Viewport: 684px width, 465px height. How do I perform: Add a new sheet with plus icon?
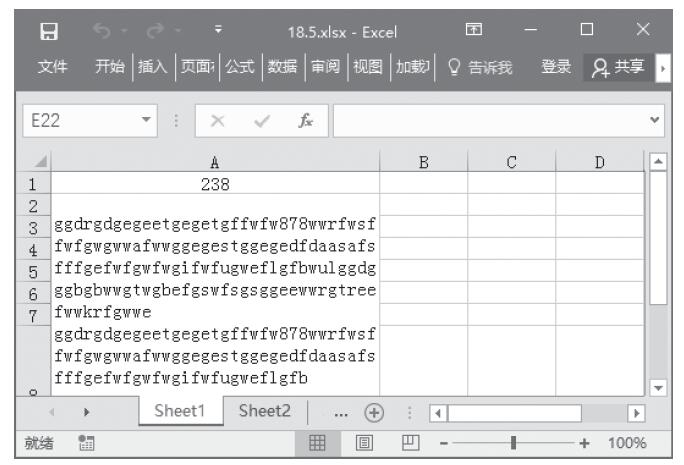(375, 412)
